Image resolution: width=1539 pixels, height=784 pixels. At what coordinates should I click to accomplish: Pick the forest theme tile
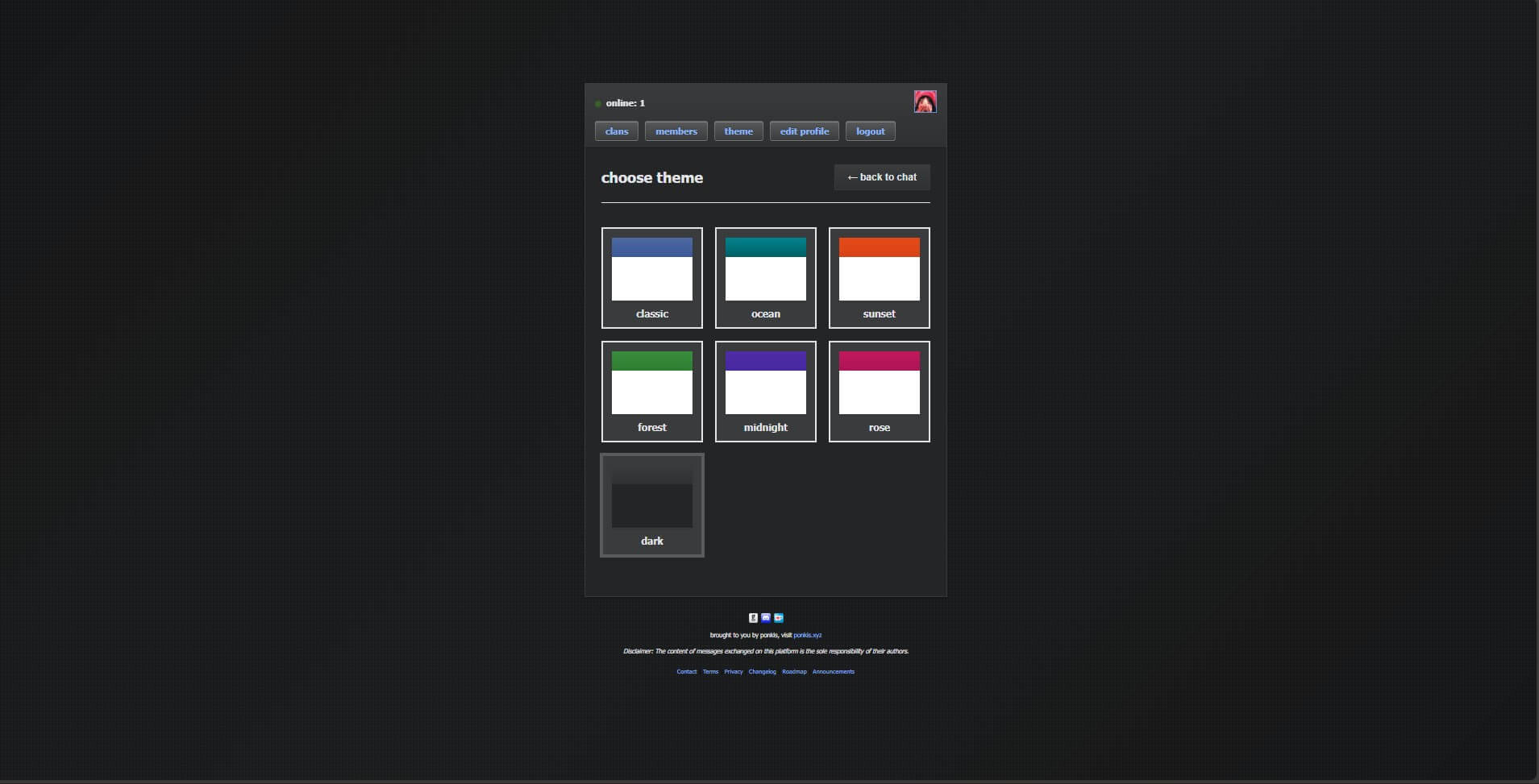(651, 392)
